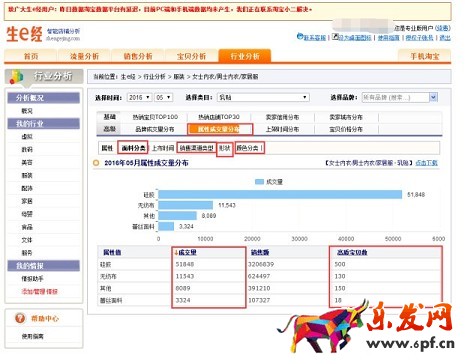The width and height of the screenshot is (465, 364).
Task: Open the 选择类目 dropdown showing 乳贴
Action: (x=263, y=97)
